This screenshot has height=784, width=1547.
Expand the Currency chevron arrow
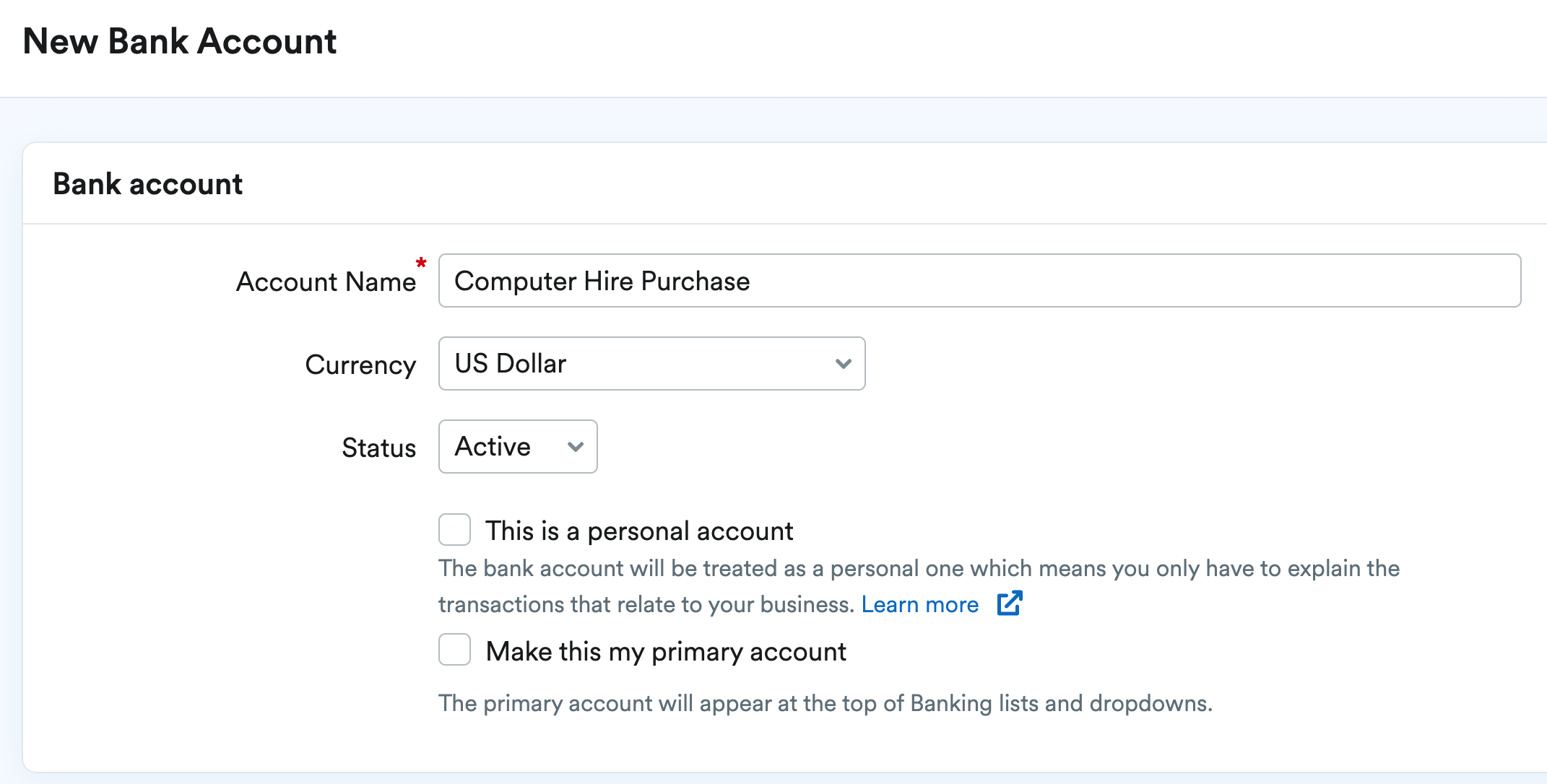click(842, 364)
